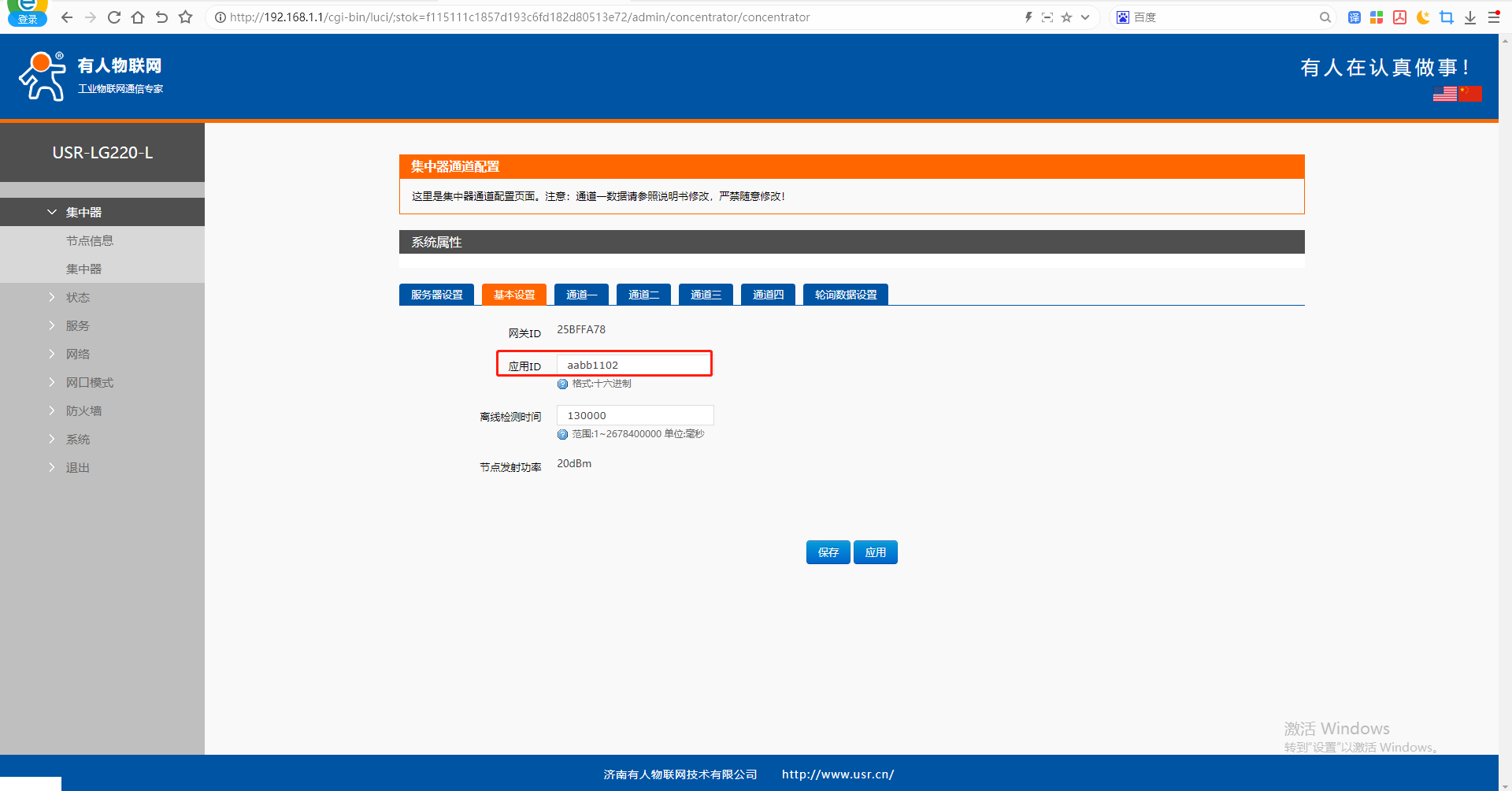Click the 有人物联网 logo
Viewport: 1512px width, 791px height.
coord(91,76)
